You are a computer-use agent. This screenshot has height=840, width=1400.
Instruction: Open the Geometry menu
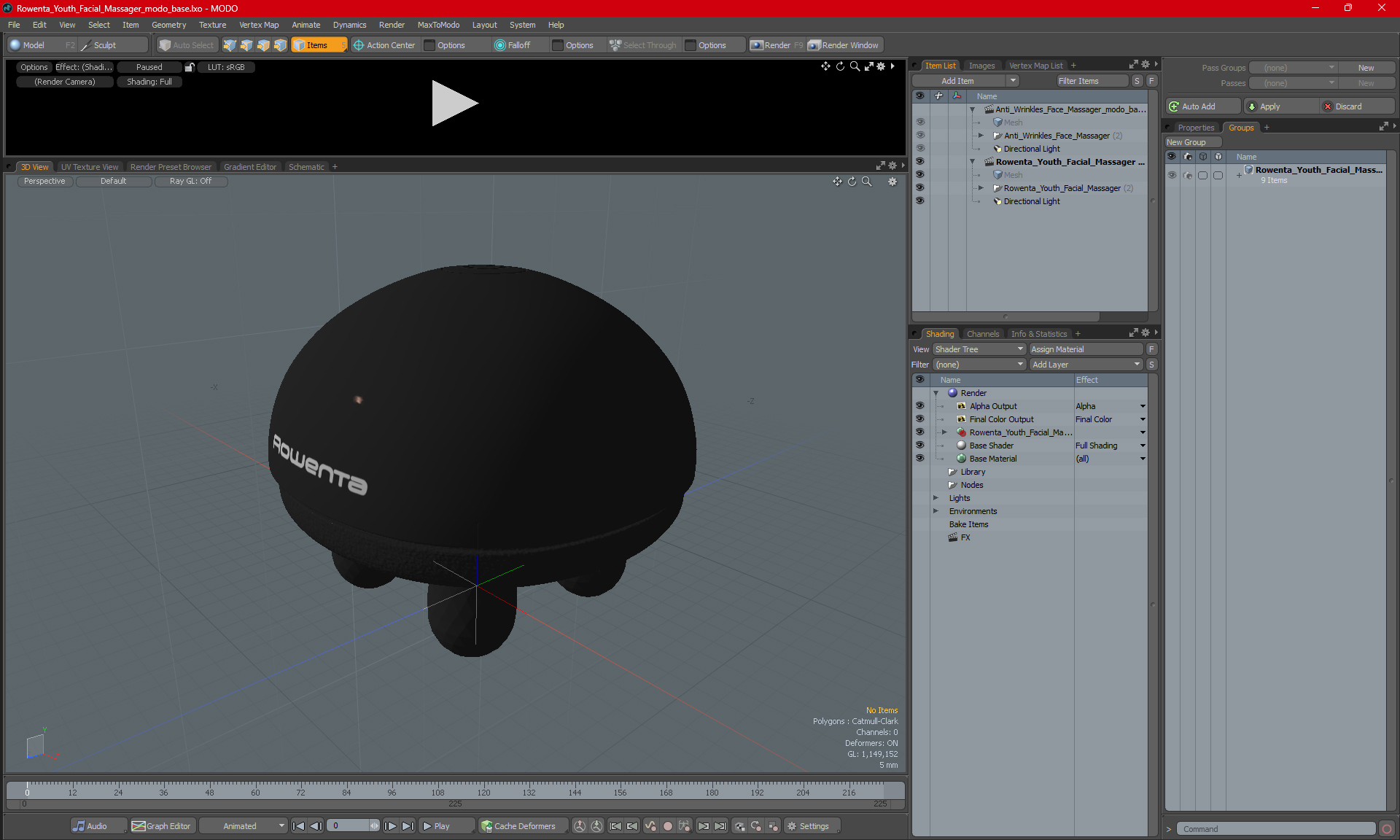click(168, 25)
